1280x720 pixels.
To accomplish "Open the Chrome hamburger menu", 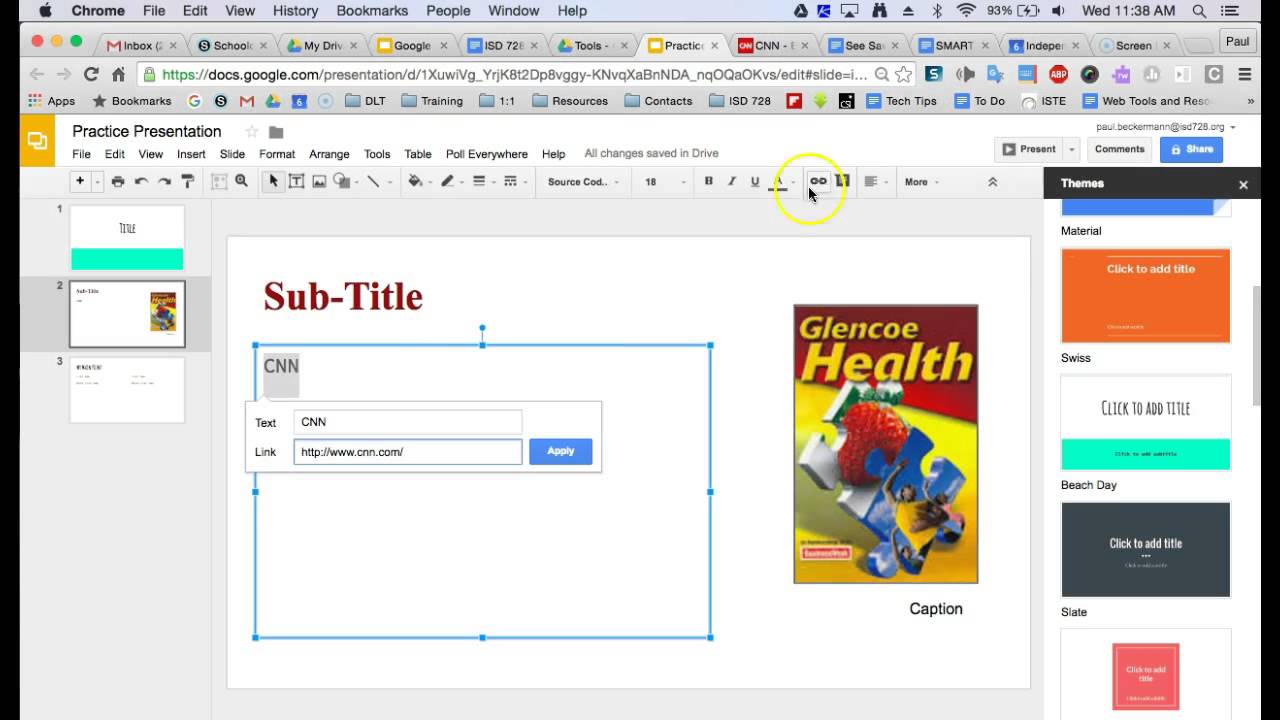I will click(x=1245, y=74).
